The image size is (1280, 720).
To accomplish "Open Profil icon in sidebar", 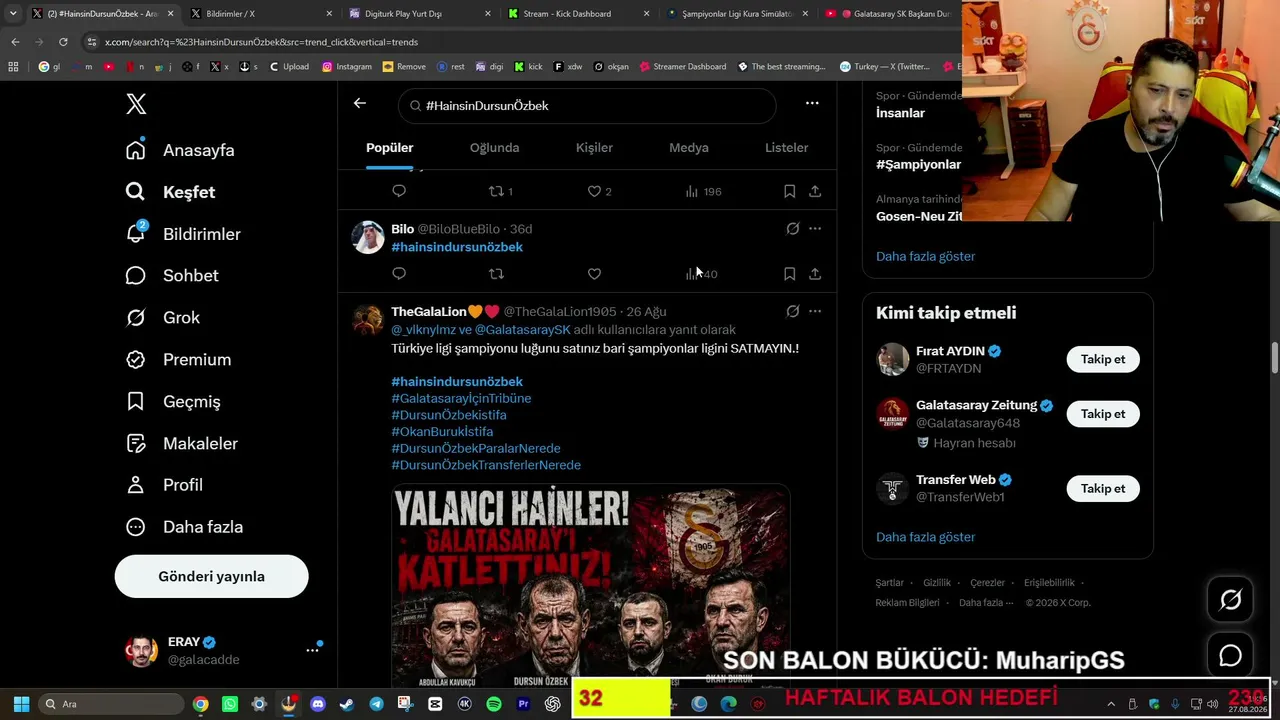I will click(136, 485).
